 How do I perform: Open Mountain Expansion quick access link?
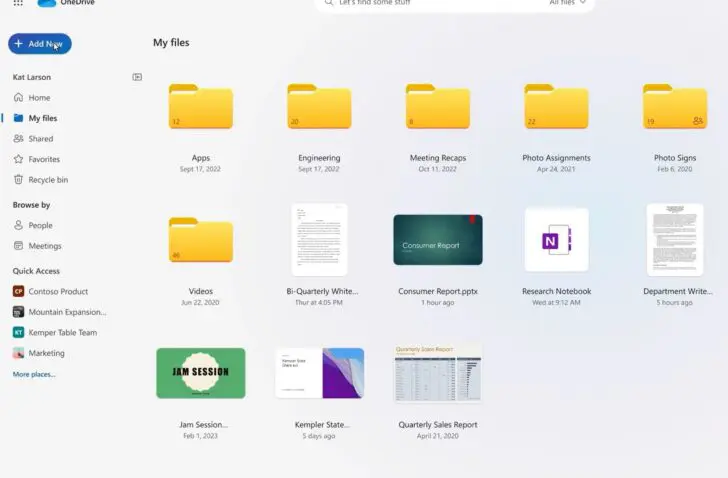point(67,312)
